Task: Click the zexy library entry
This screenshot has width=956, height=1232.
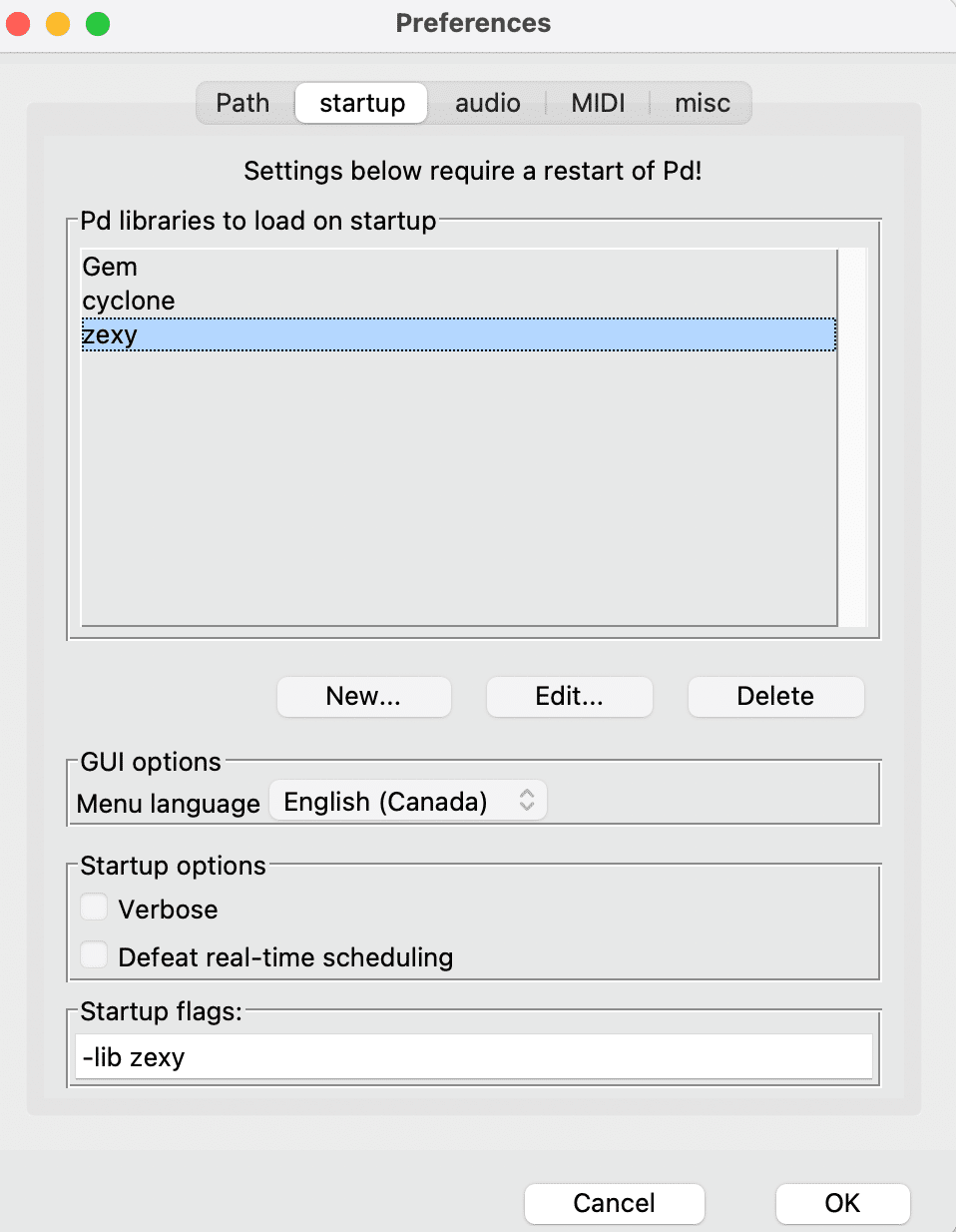Action: coord(111,334)
